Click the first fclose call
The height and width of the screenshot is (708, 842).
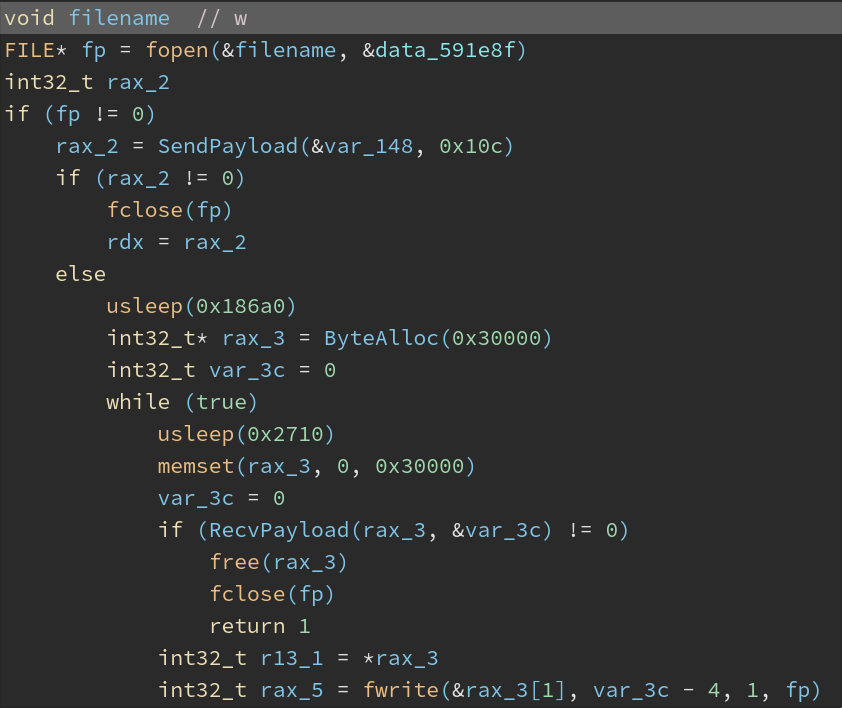click(x=144, y=209)
